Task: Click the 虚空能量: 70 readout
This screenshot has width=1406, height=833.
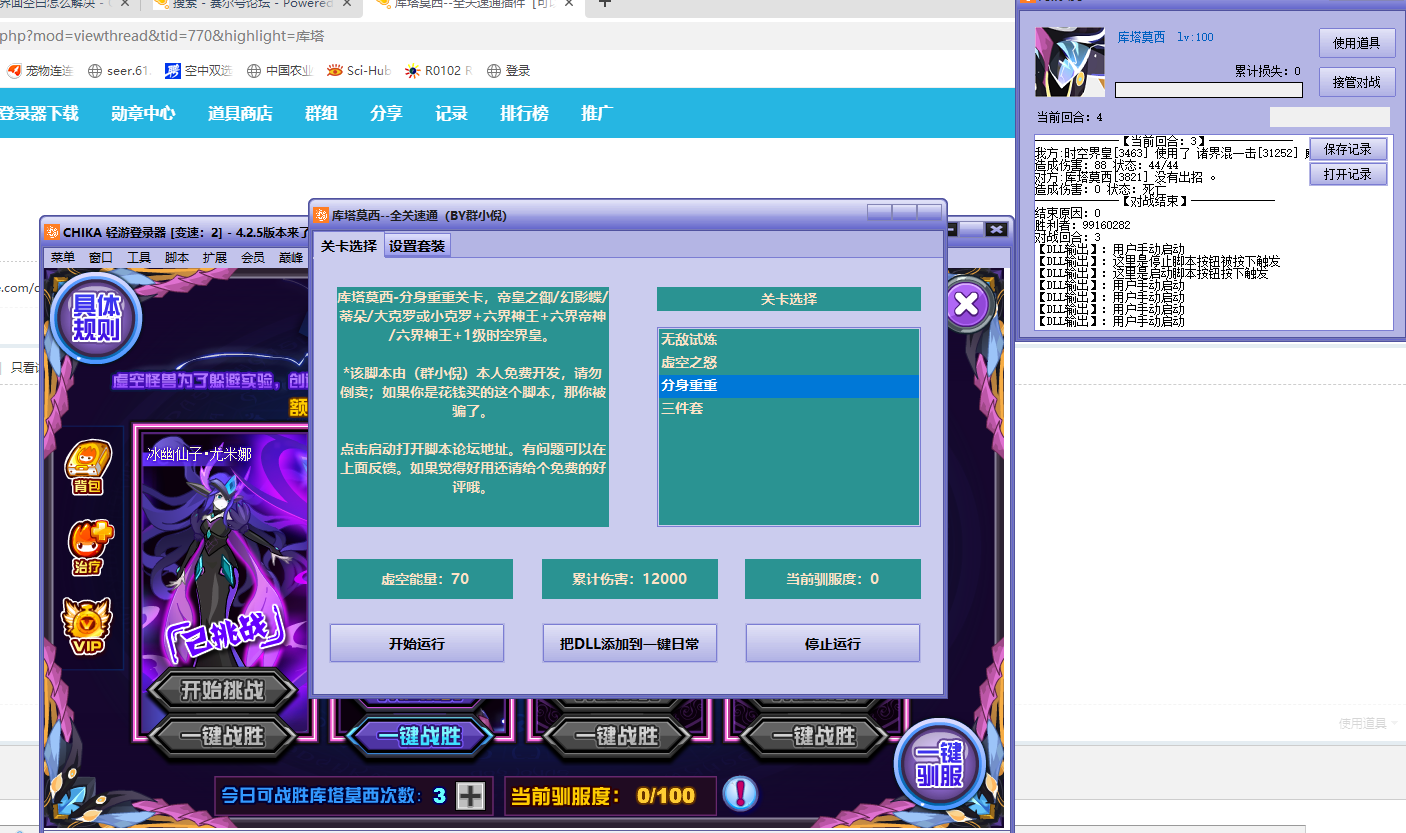Action: 425,579
